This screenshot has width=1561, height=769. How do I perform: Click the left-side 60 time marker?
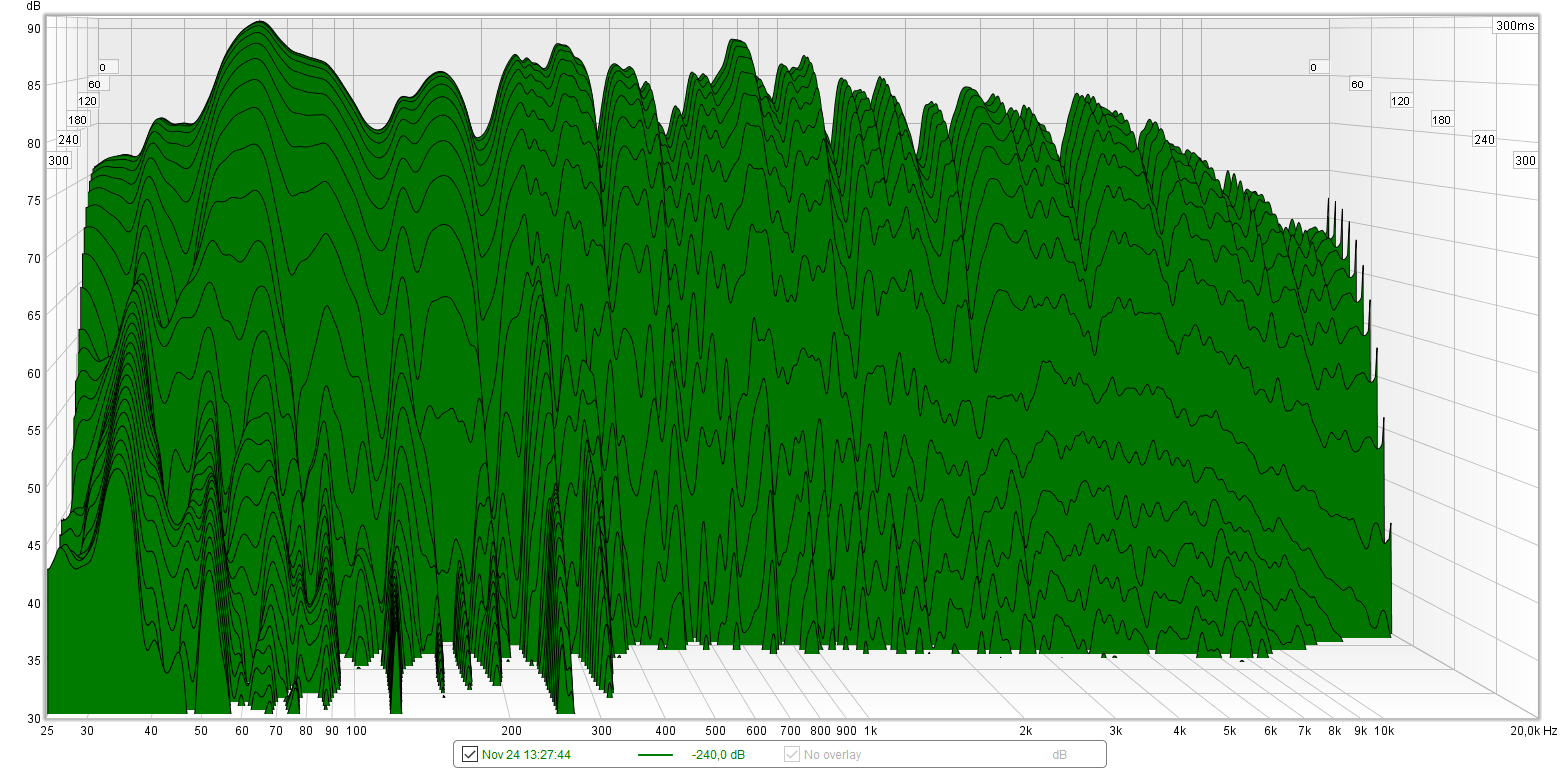point(94,84)
